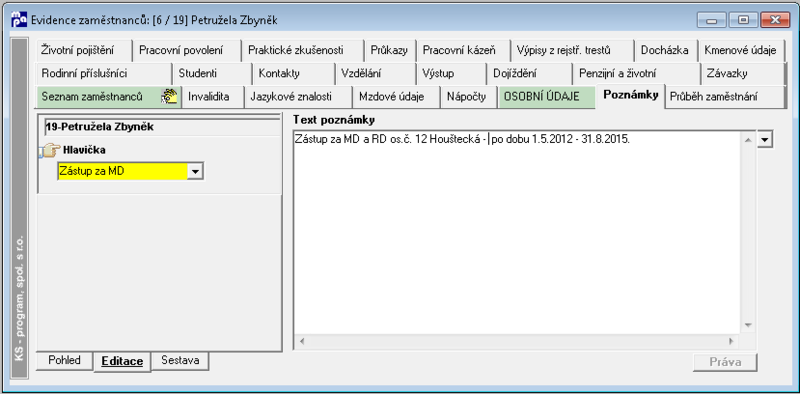
Task: Select the Poznámky tab
Action: (x=631, y=95)
